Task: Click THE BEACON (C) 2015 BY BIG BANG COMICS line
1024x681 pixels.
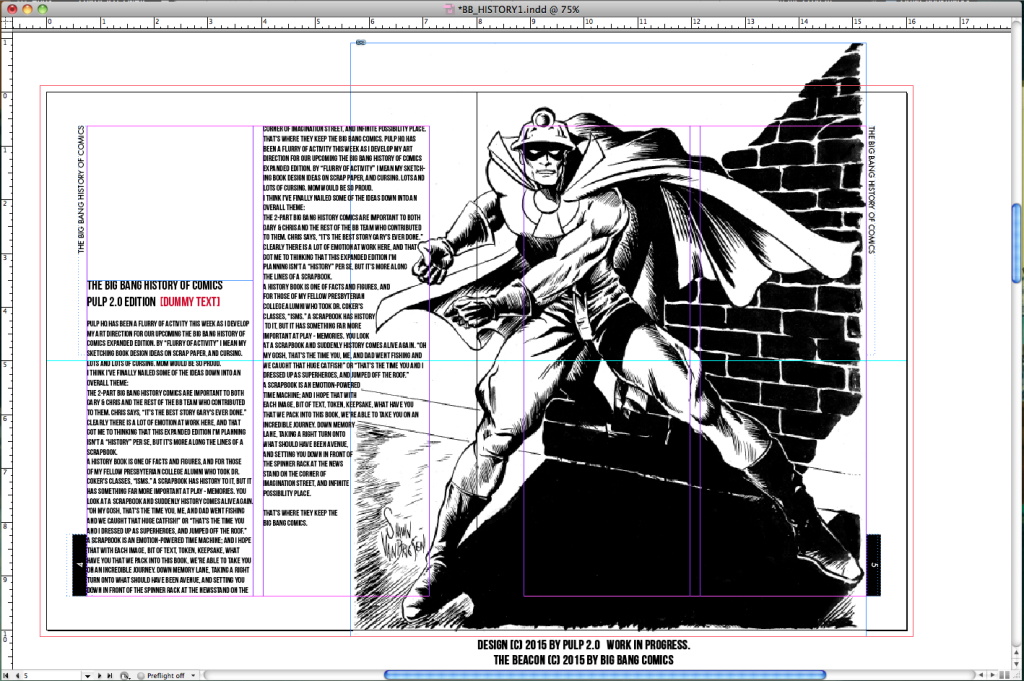Action: (x=583, y=660)
